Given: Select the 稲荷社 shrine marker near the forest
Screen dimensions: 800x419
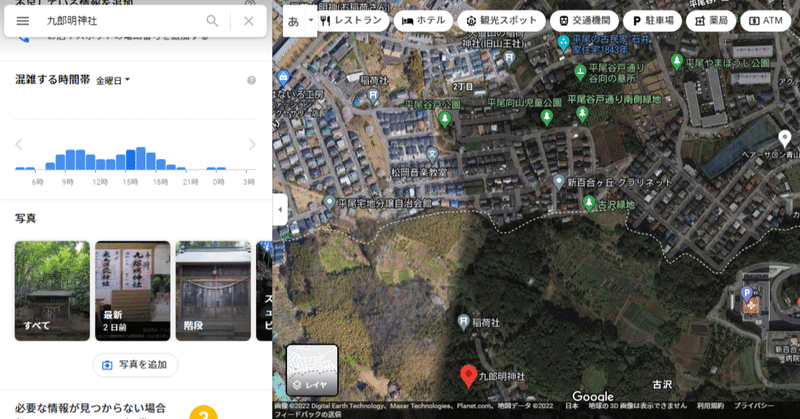Looking at the screenshot, I should (x=463, y=322).
